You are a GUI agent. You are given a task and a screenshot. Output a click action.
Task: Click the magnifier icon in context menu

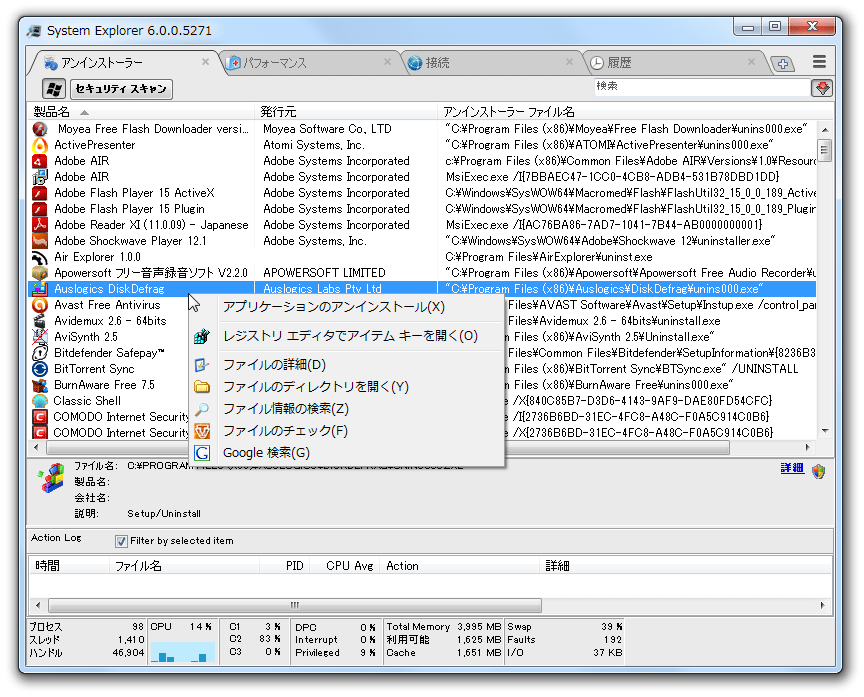202,409
